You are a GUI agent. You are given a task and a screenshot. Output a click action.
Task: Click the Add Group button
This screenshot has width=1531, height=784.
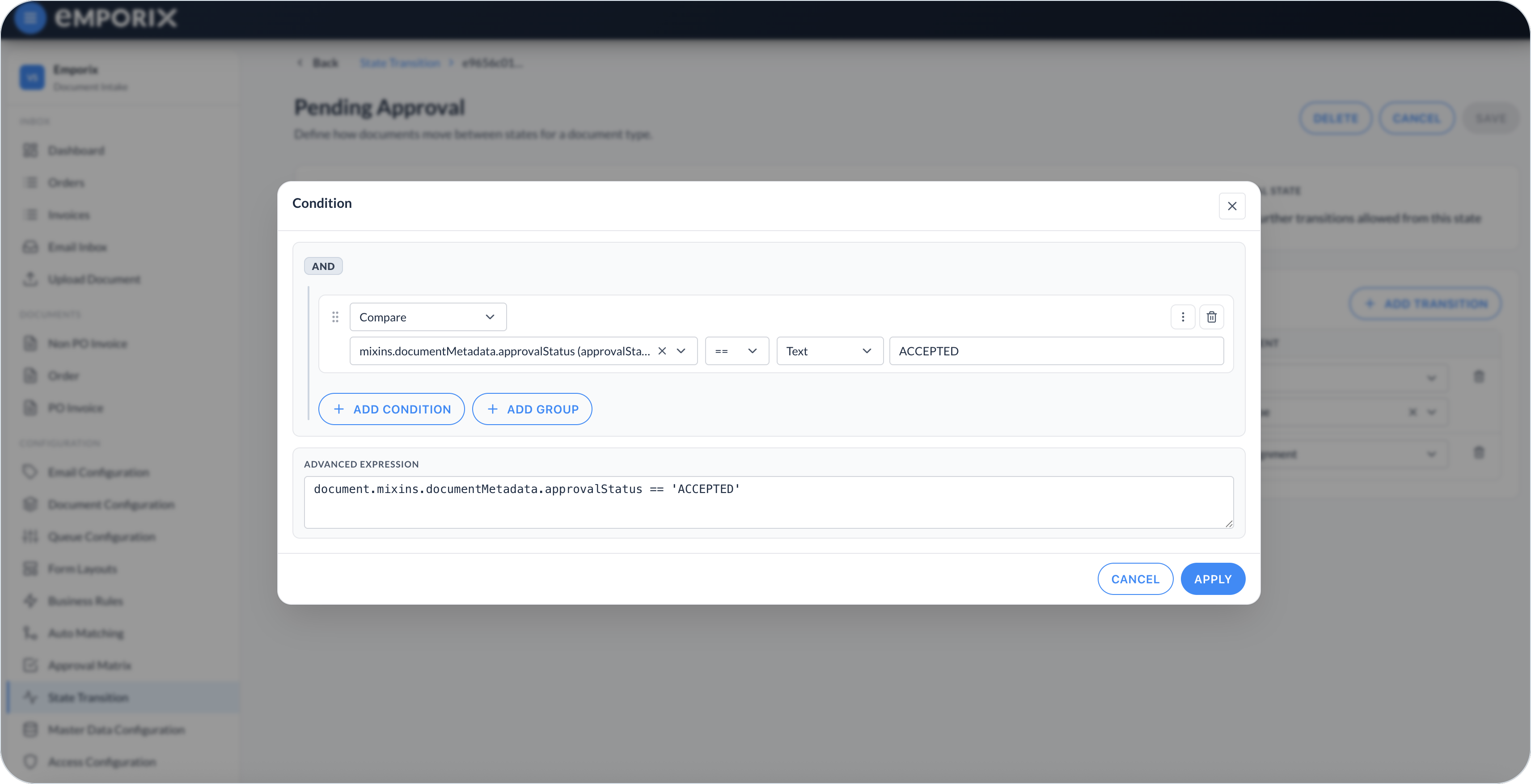click(x=532, y=409)
